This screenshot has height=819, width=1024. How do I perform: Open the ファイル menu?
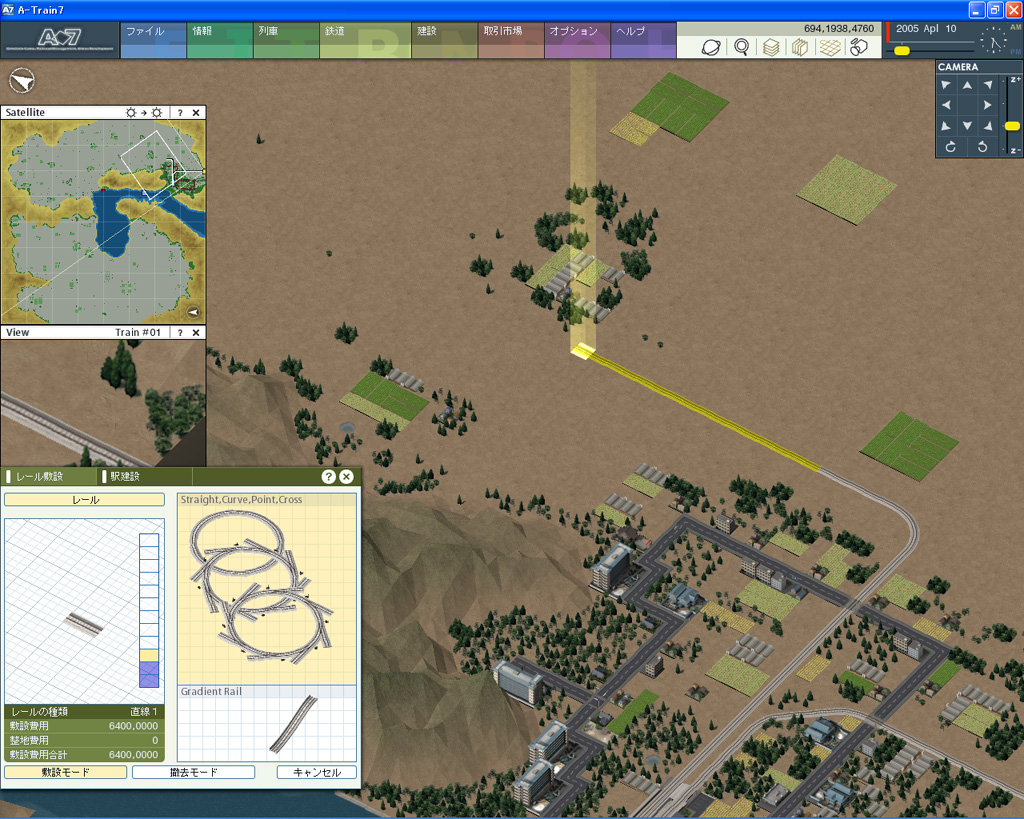153,40
